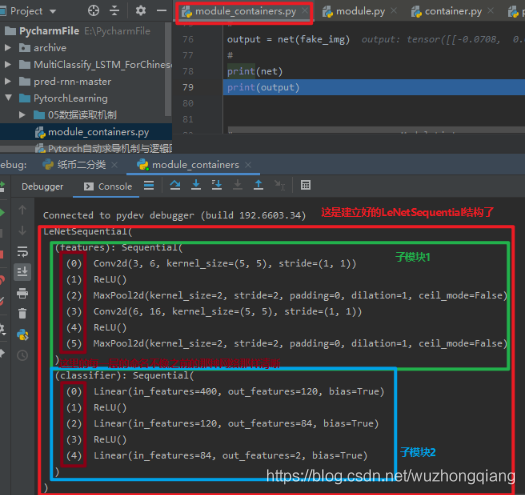Toggle soft-wrap in console sidebar
Viewport: 525px width, 495px height.
pyautogui.click(x=22, y=251)
